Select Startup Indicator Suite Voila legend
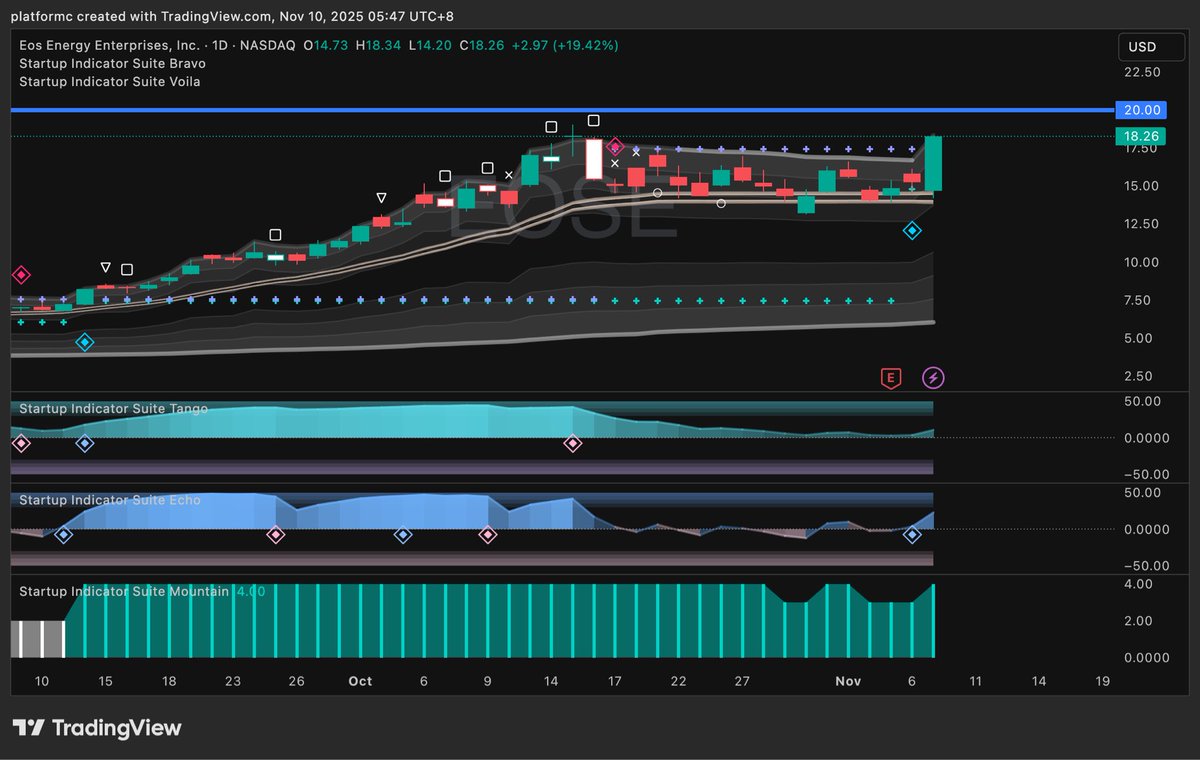Screen dimensions: 1200x760 [x=109, y=81]
